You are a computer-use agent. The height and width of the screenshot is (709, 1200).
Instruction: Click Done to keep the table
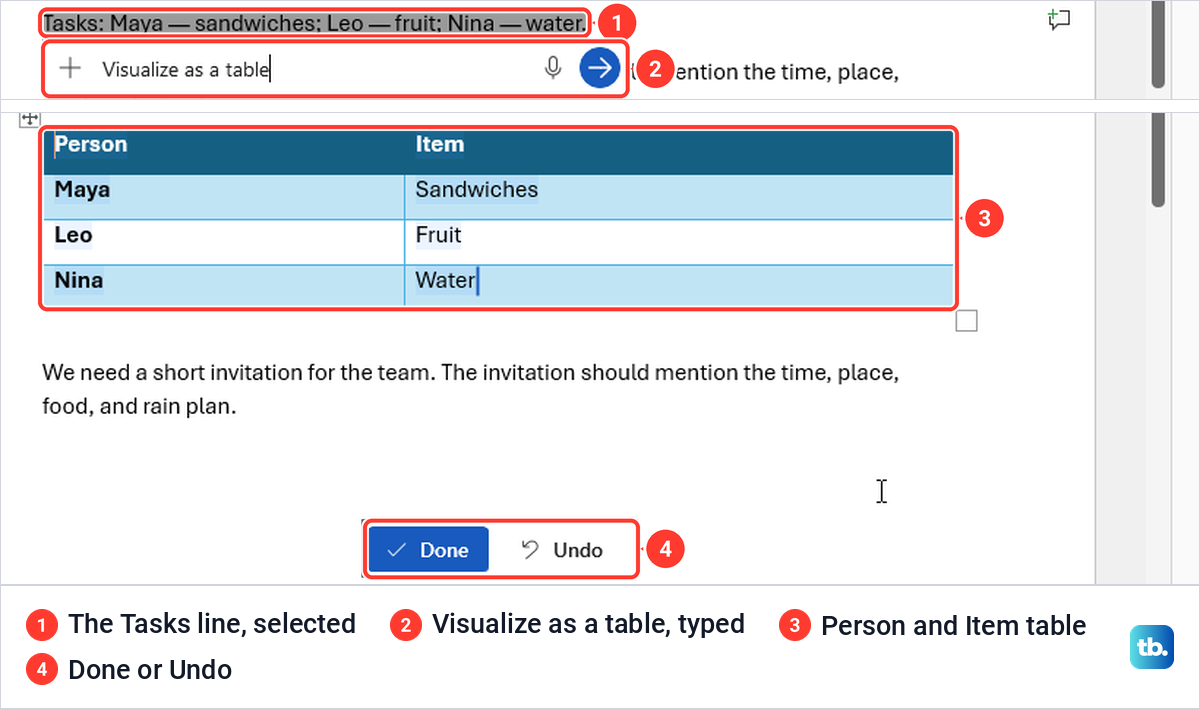point(428,550)
